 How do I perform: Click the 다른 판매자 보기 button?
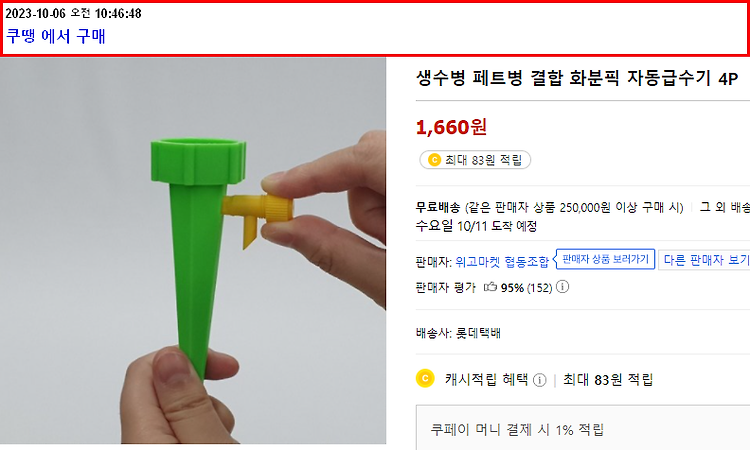705,260
